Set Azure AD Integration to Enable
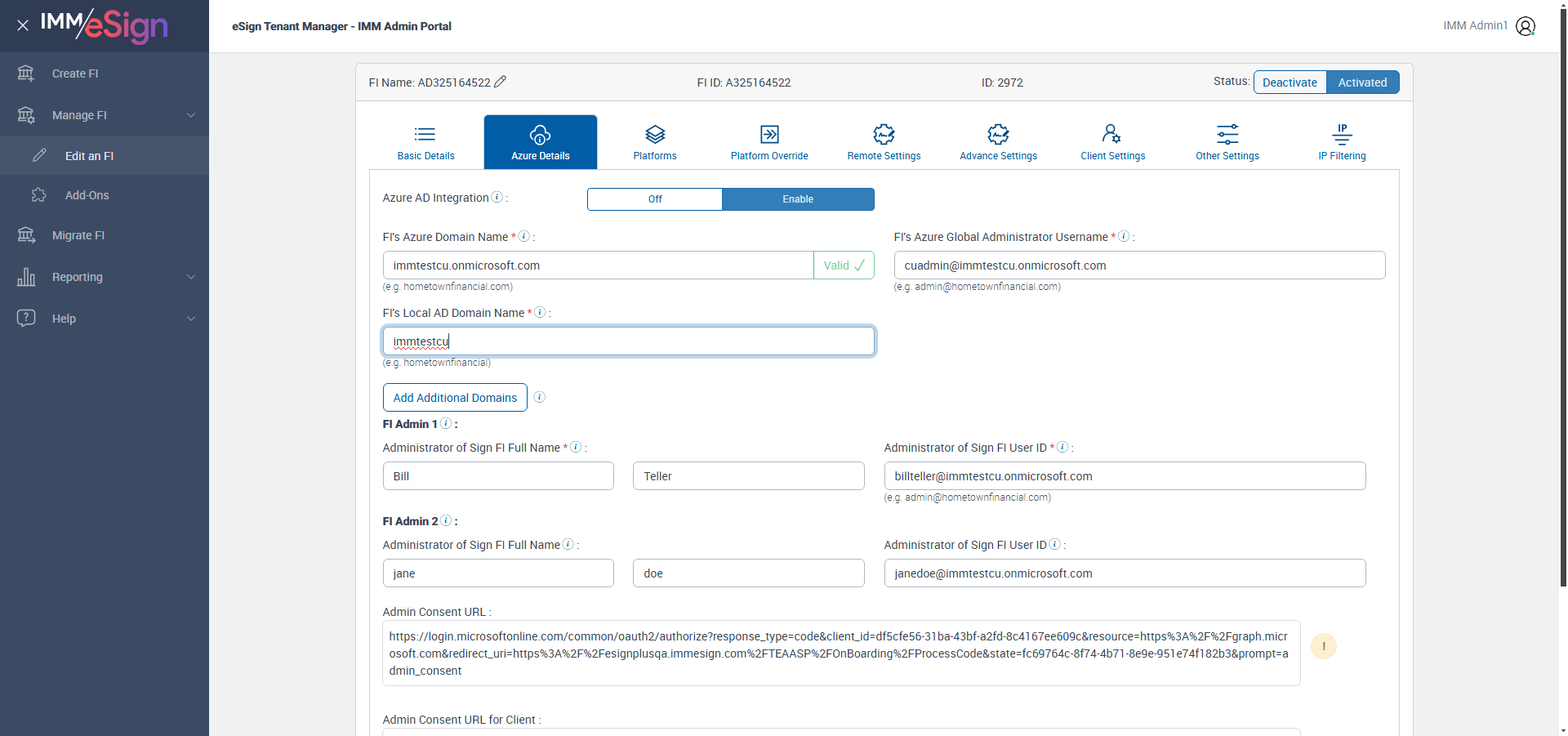The height and width of the screenshot is (736, 1568). click(798, 199)
